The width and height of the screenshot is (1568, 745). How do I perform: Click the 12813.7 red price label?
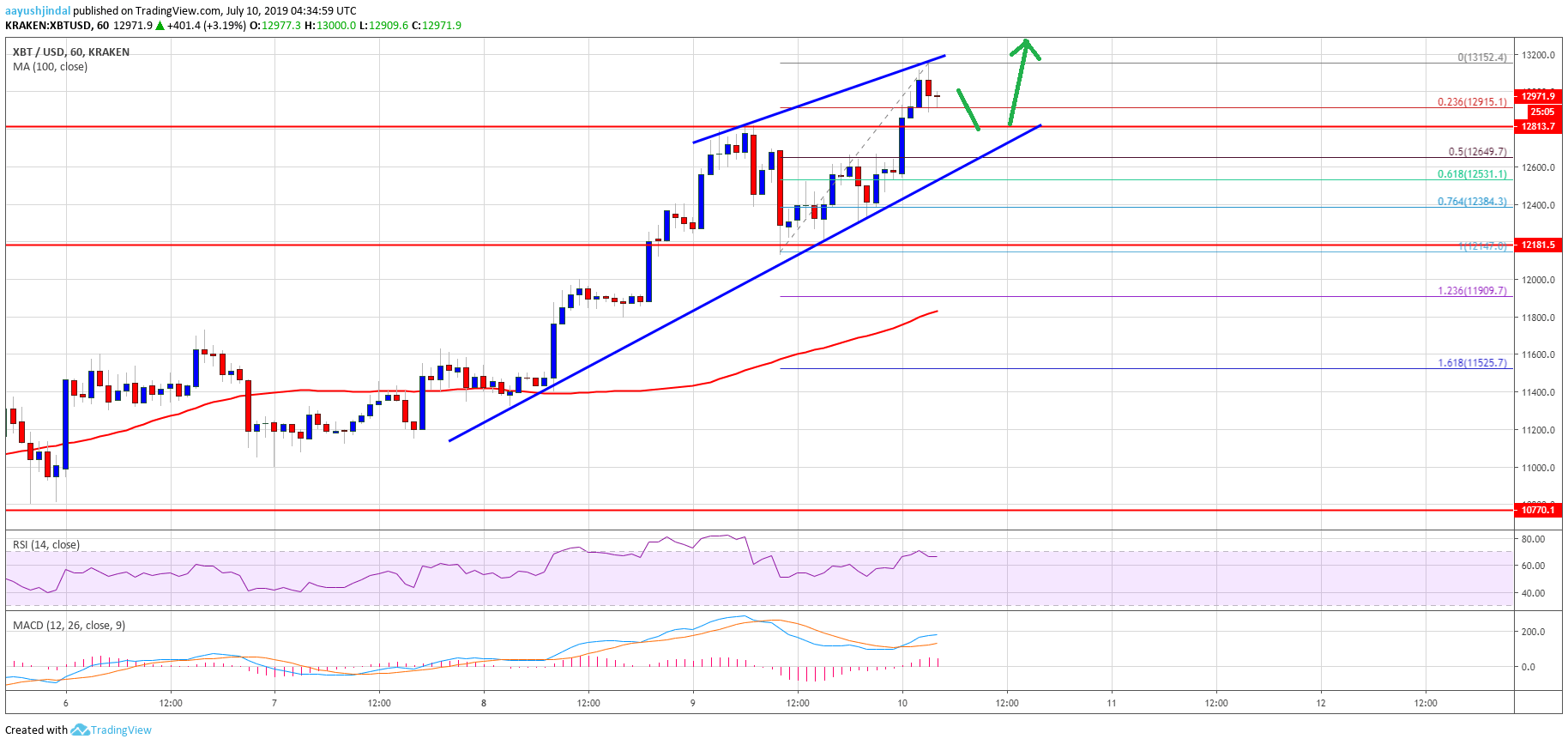click(1540, 127)
